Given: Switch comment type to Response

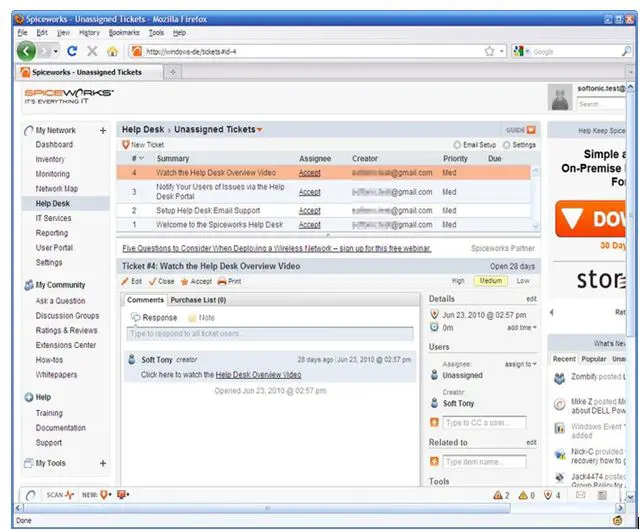Looking at the screenshot, I should click(x=154, y=318).
